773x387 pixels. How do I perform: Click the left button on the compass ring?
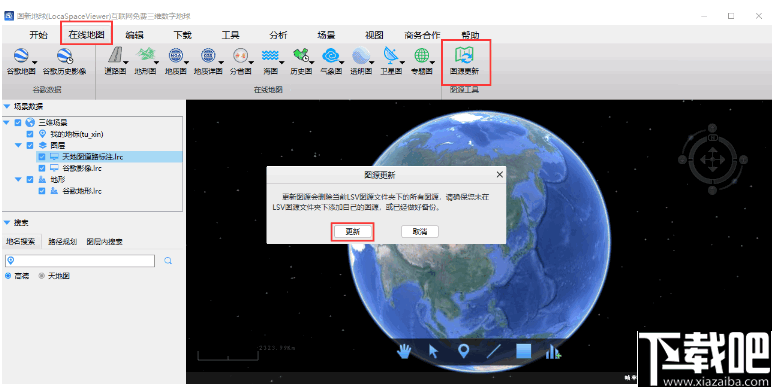tap(682, 160)
